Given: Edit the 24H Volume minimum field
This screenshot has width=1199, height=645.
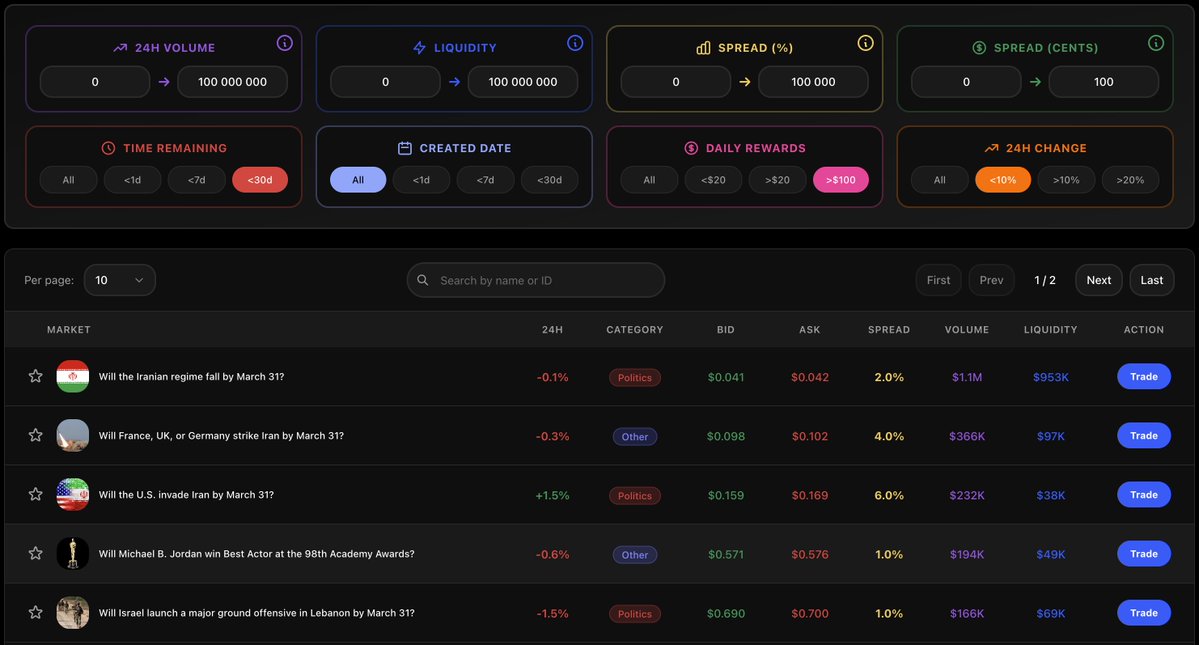Looking at the screenshot, I should pos(95,82).
